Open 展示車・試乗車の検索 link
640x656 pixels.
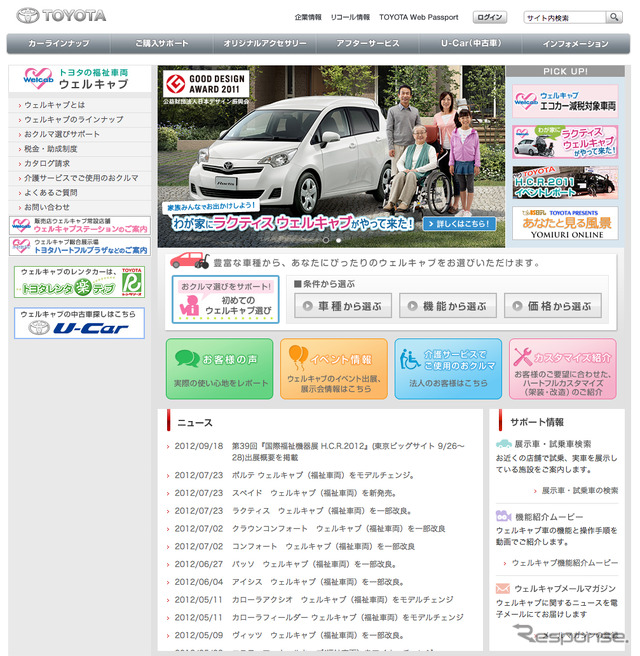[580, 490]
